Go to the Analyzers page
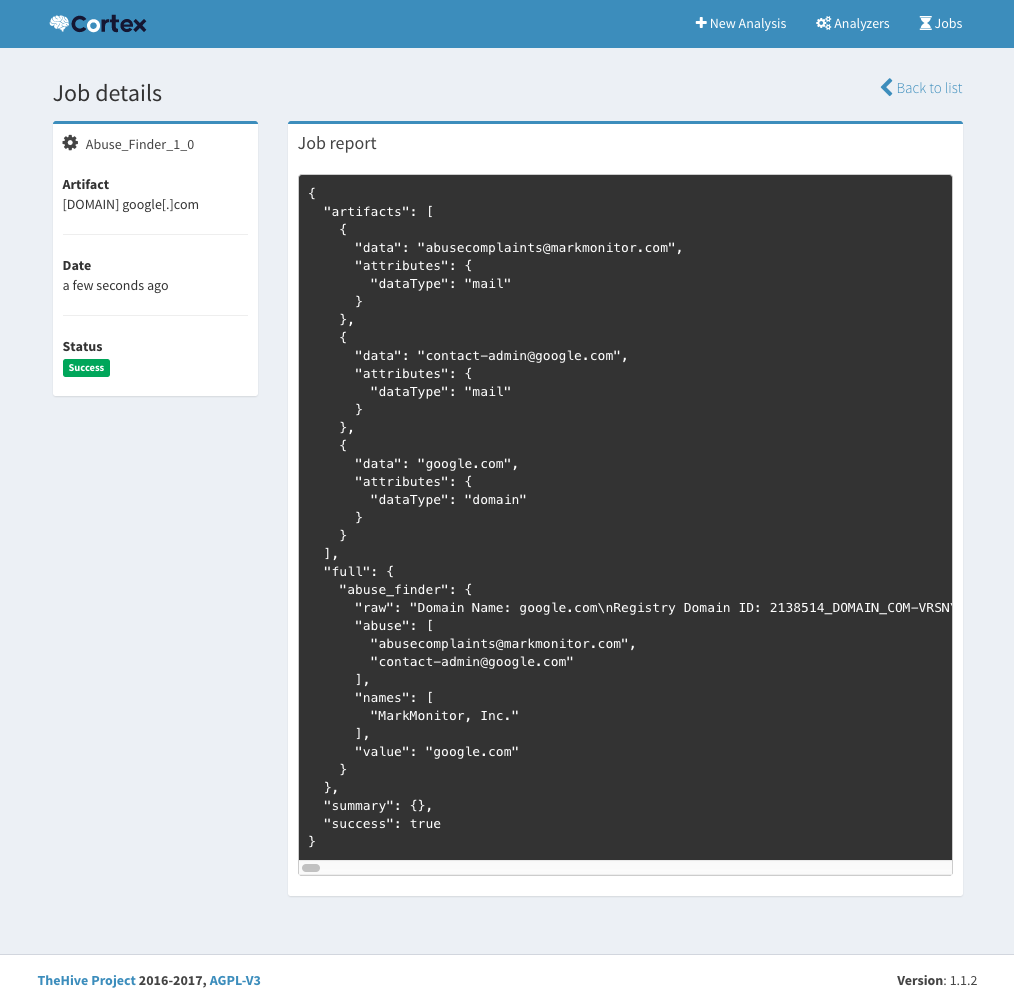The width and height of the screenshot is (1014, 1003). pos(861,23)
